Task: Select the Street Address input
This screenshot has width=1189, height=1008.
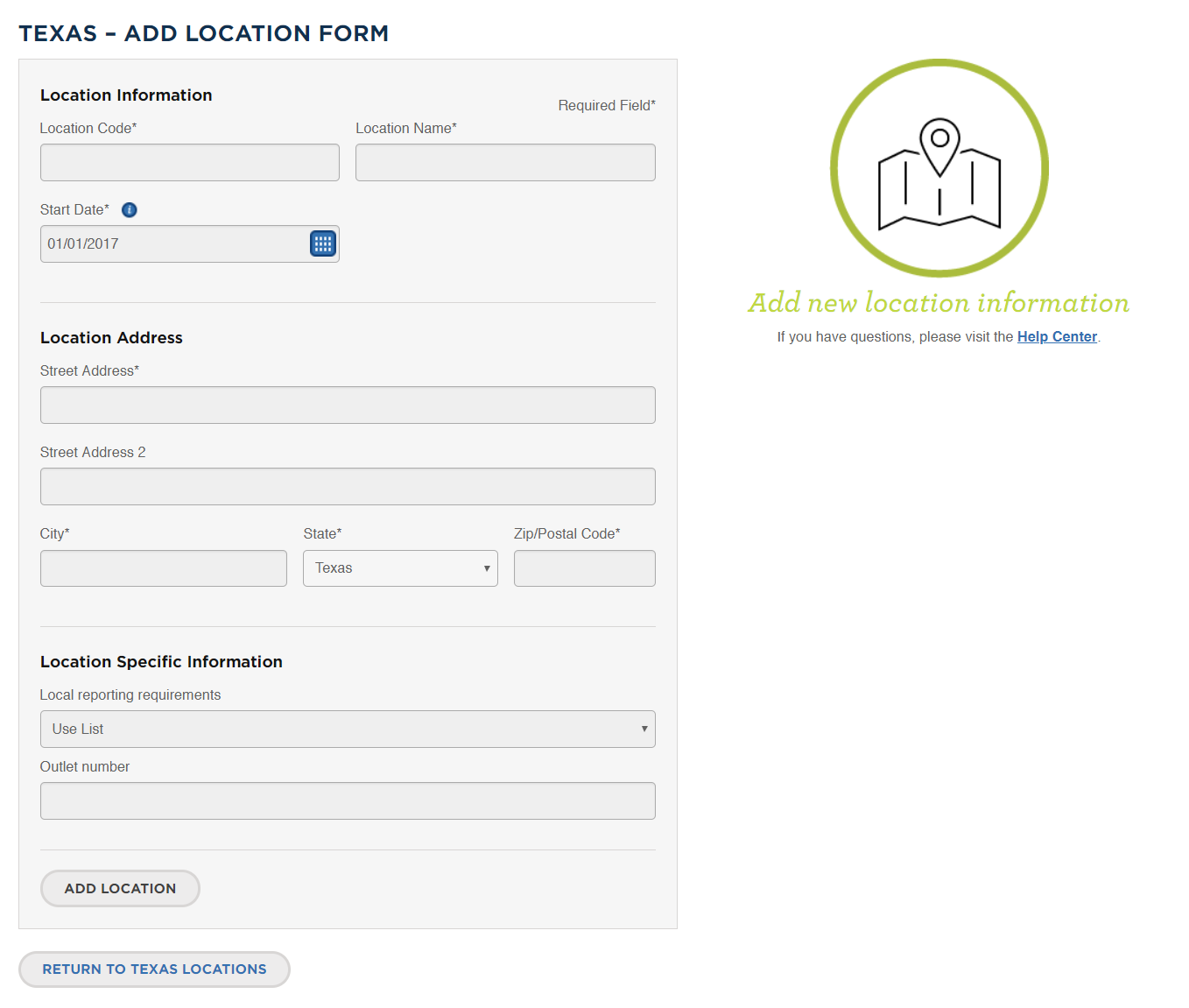Action: 348,405
